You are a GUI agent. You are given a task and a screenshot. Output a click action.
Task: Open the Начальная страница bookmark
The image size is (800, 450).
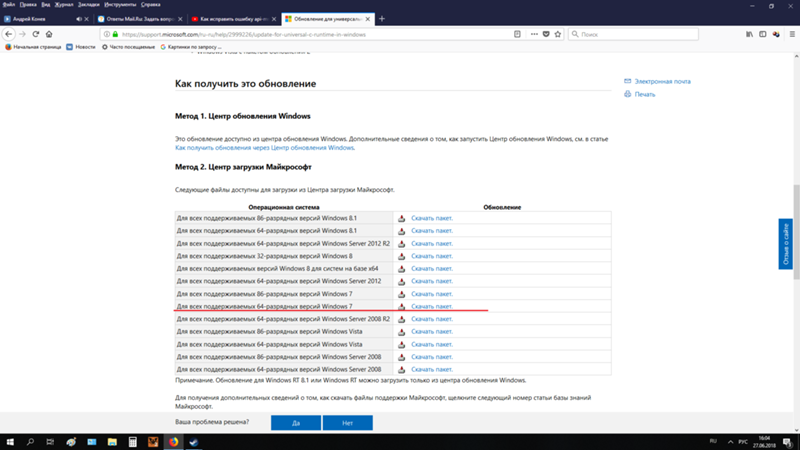coord(33,47)
